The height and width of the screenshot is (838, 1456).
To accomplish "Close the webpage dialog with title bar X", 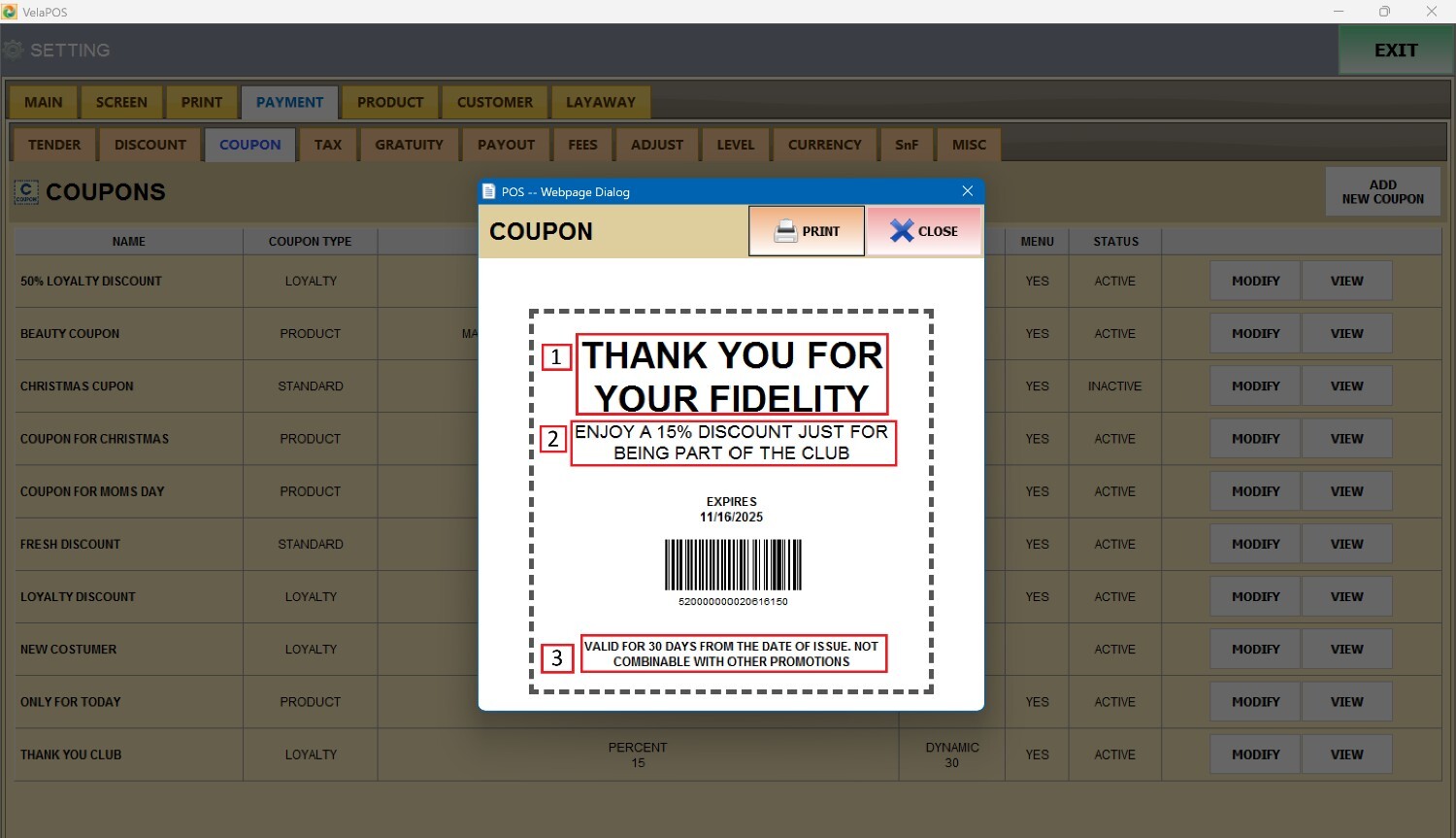I will [967, 191].
